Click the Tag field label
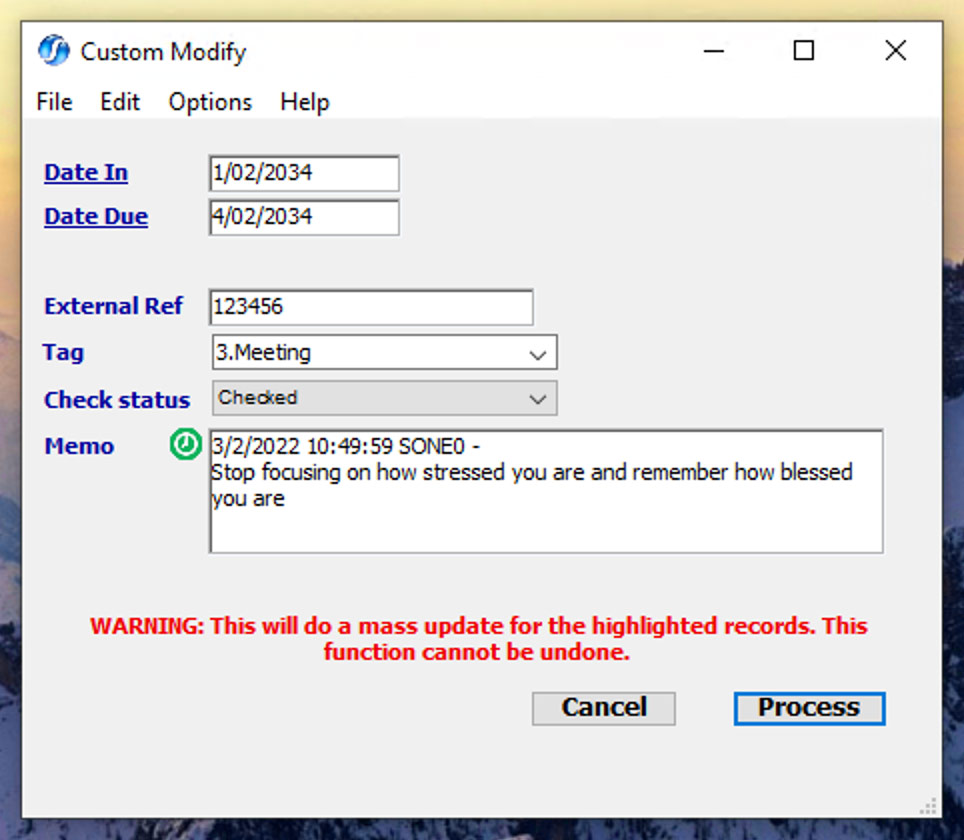The width and height of the screenshot is (964, 840). point(63,352)
